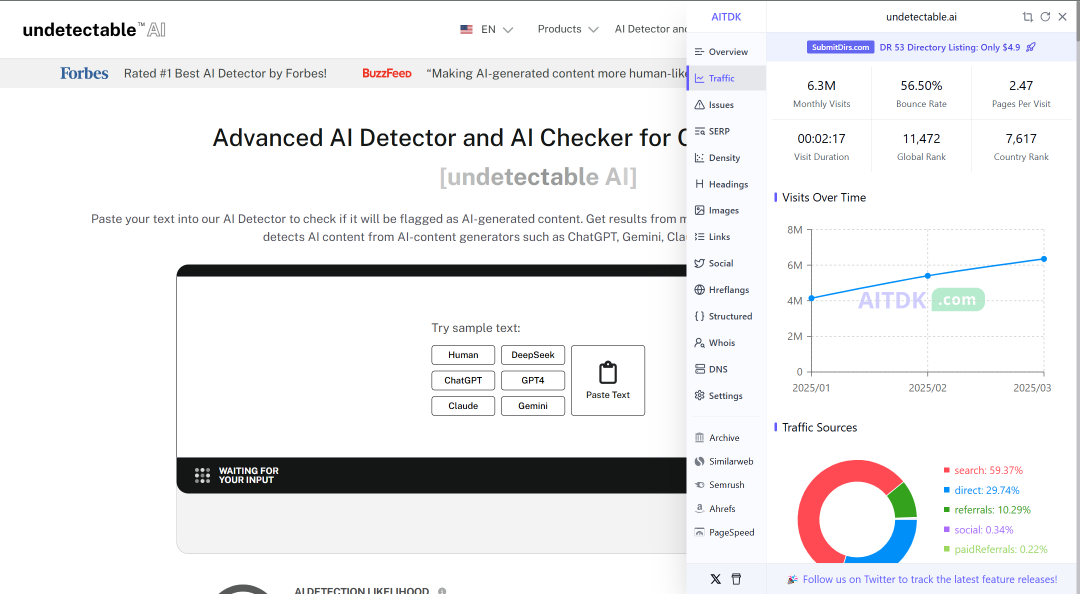Screen dimensions: 1080x594
Task: Click the Social bird icon
Action: (x=700, y=263)
